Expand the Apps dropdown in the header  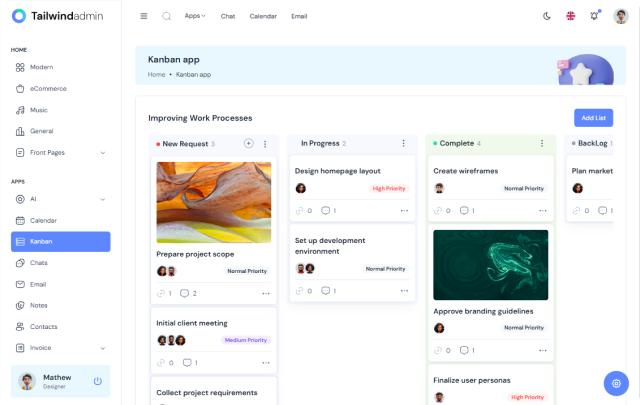[195, 16]
